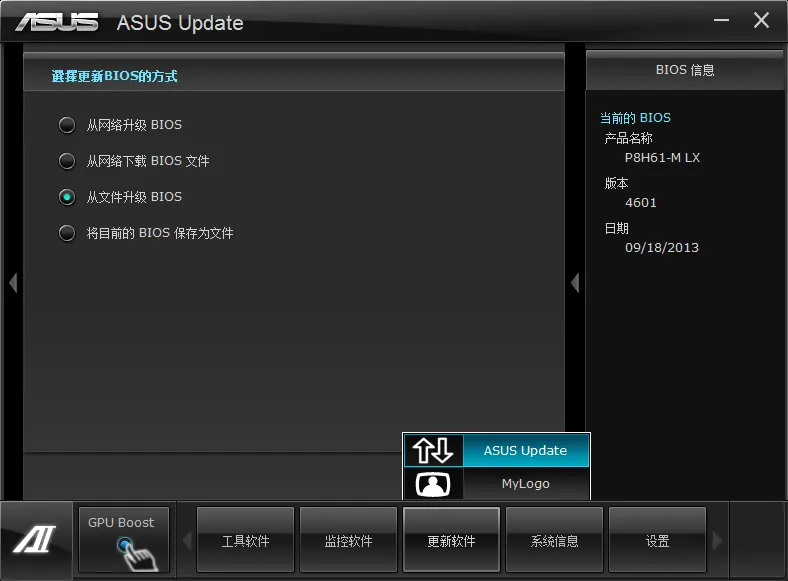Show previous bottom menu items arrow

pos(187,541)
